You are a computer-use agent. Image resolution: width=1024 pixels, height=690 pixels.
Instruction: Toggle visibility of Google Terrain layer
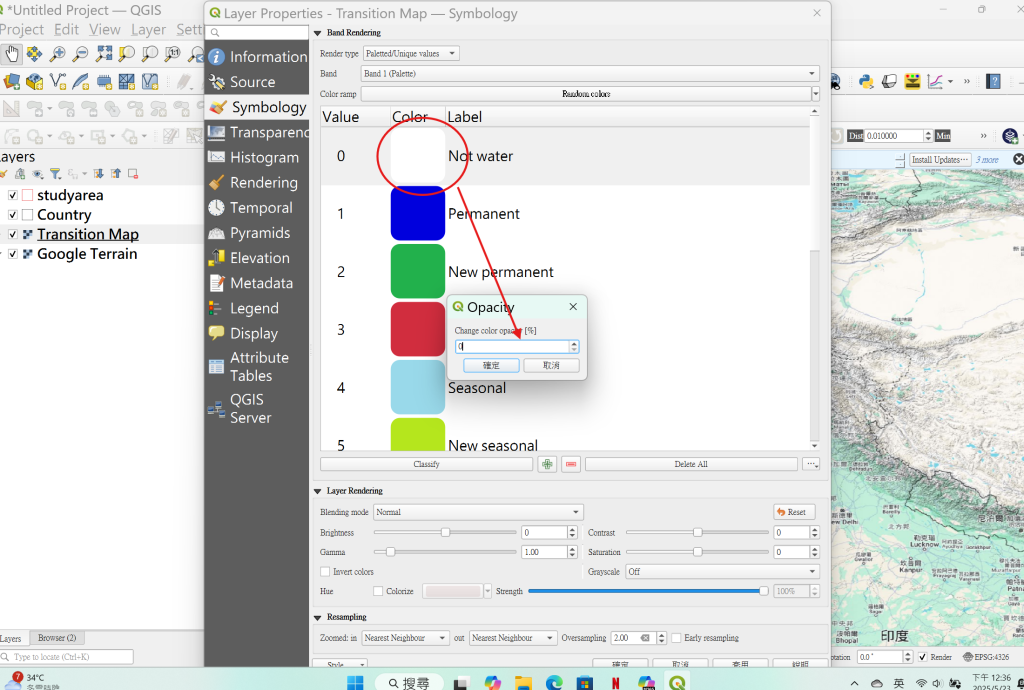(x=12, y=254)
